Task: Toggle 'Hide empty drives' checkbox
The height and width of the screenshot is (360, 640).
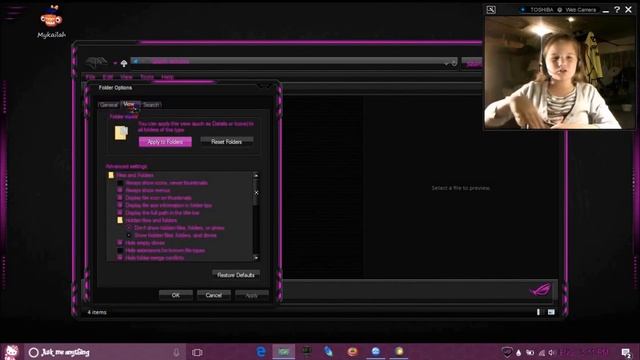Action: click(x=120, y=243)
